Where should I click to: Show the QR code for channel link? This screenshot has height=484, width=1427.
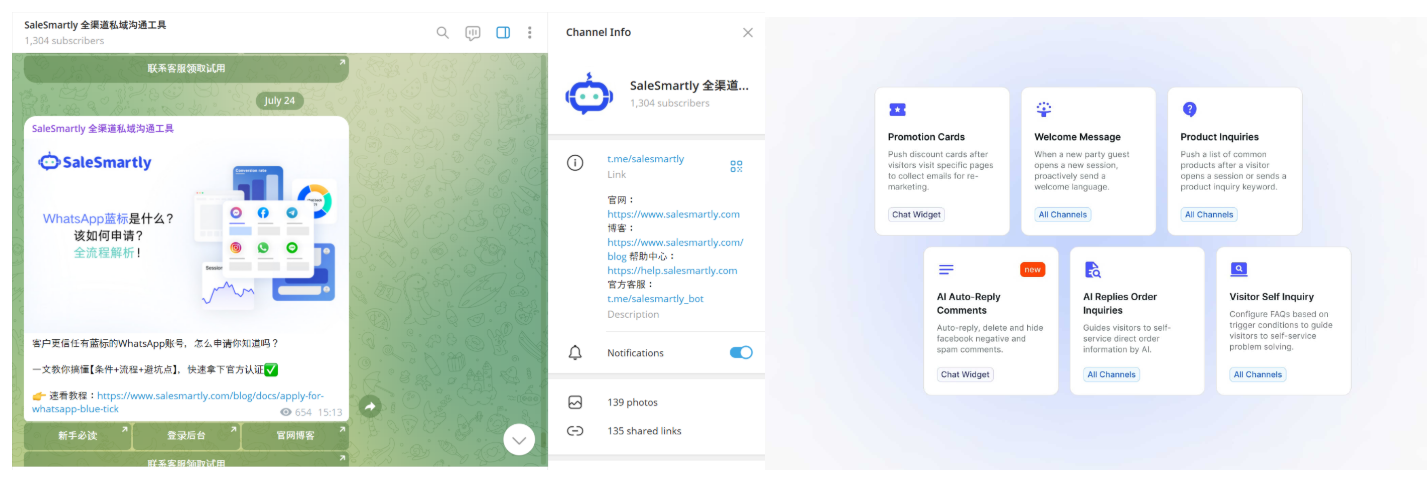pyautogui.click(x=737, y=166)
